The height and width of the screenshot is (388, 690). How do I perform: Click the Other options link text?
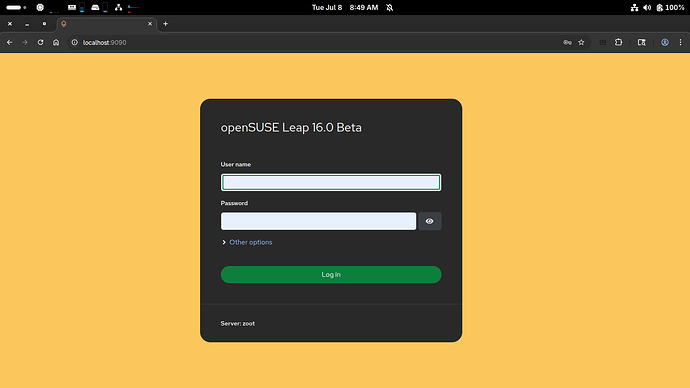pyautogui.click(x=251, y=242)
